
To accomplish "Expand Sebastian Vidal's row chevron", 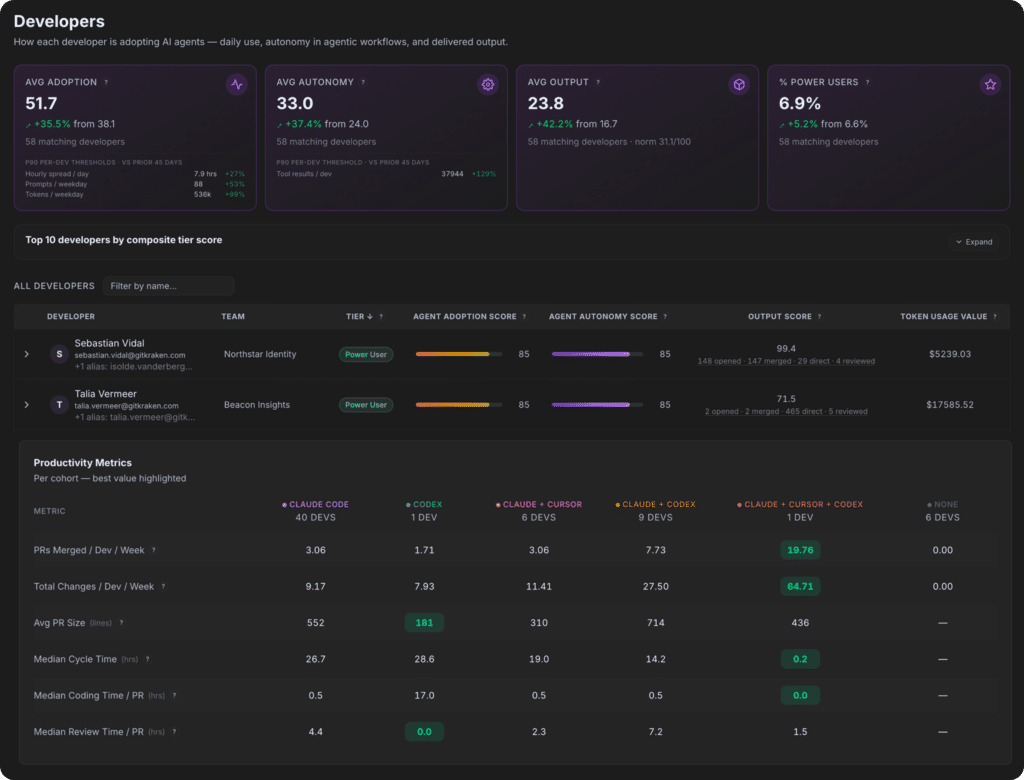I will [27, 354].
